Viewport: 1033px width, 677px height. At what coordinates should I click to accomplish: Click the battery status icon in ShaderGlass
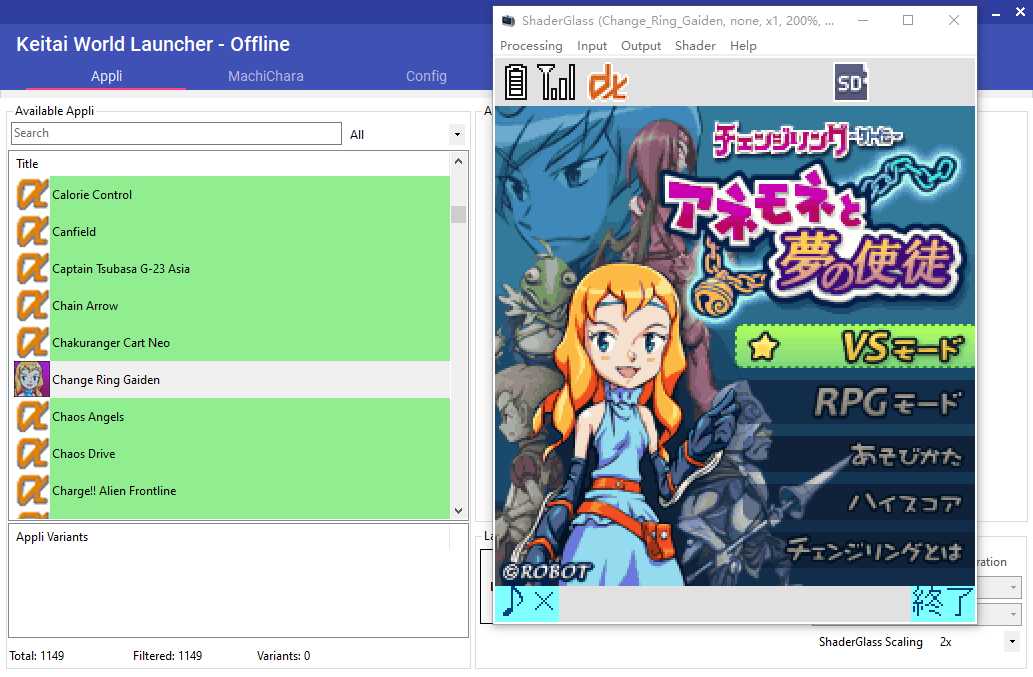[516, 82]
